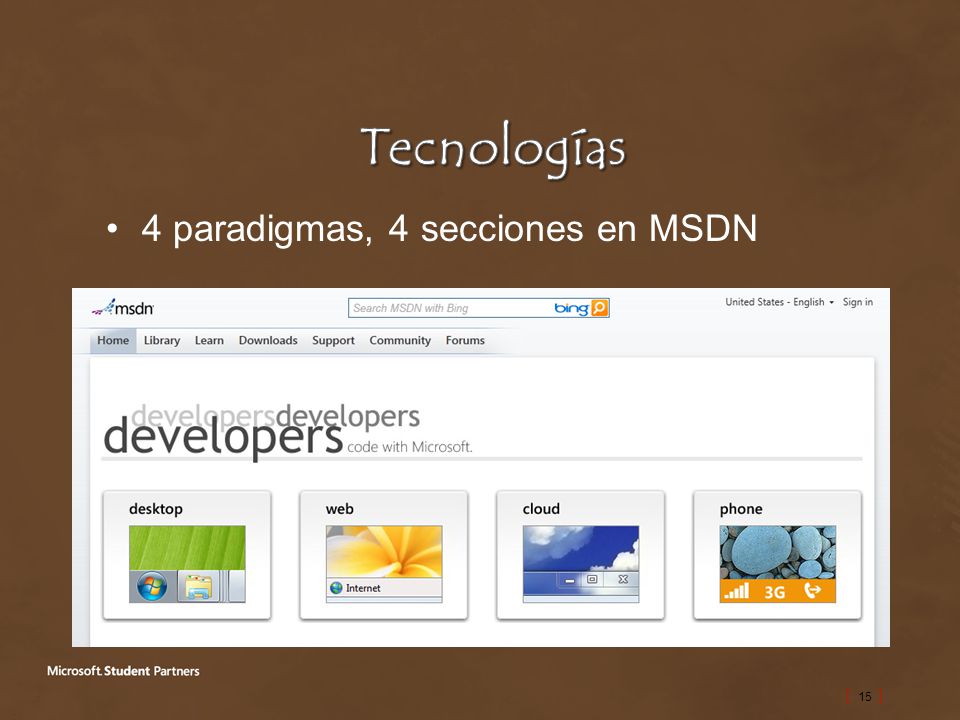Viewport: 960px width, 720px height.
Task: Click the Sign in link
Action: point(858,302)
